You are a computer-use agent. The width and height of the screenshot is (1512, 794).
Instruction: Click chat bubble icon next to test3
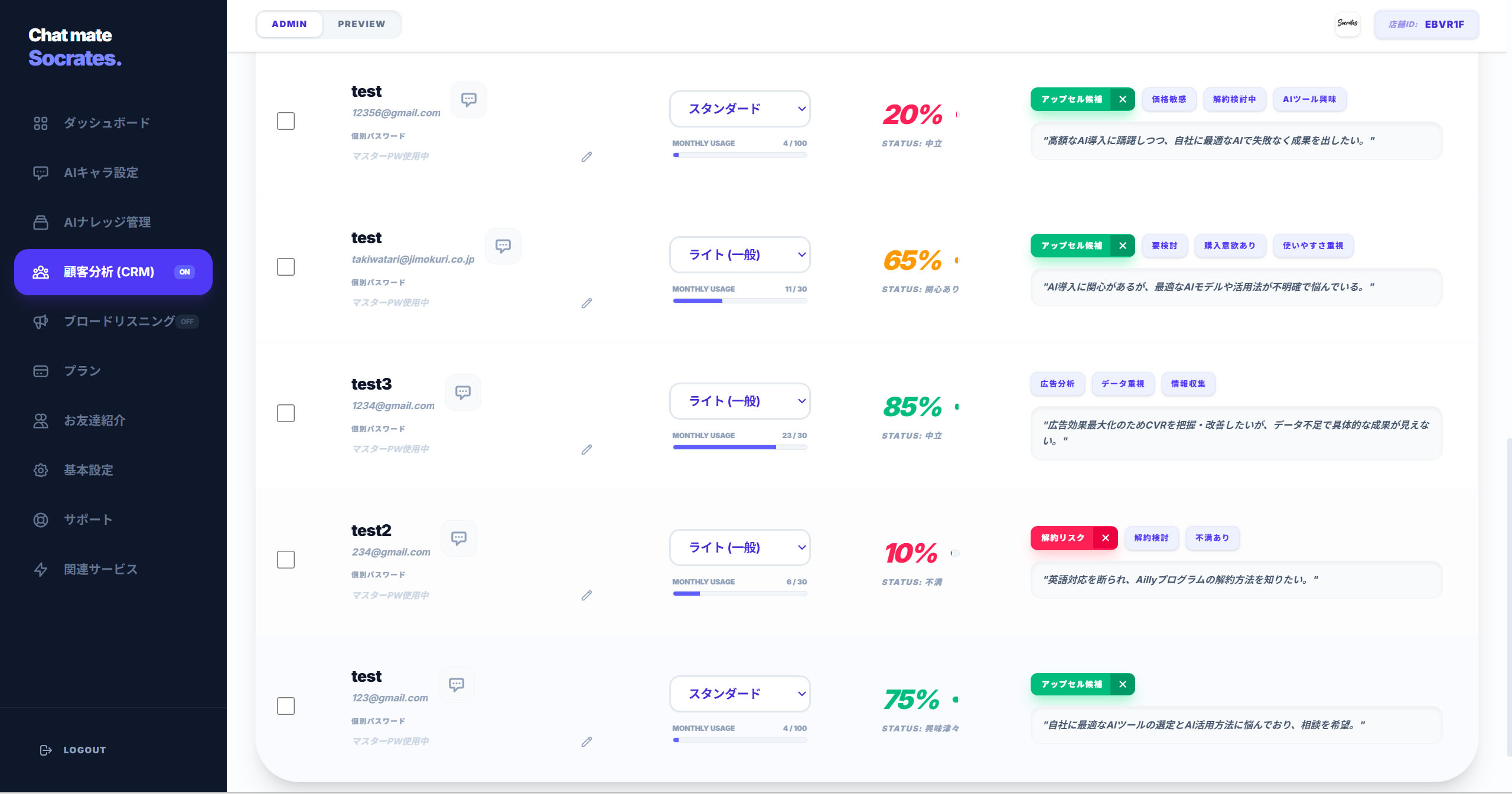tap(463, 393)
